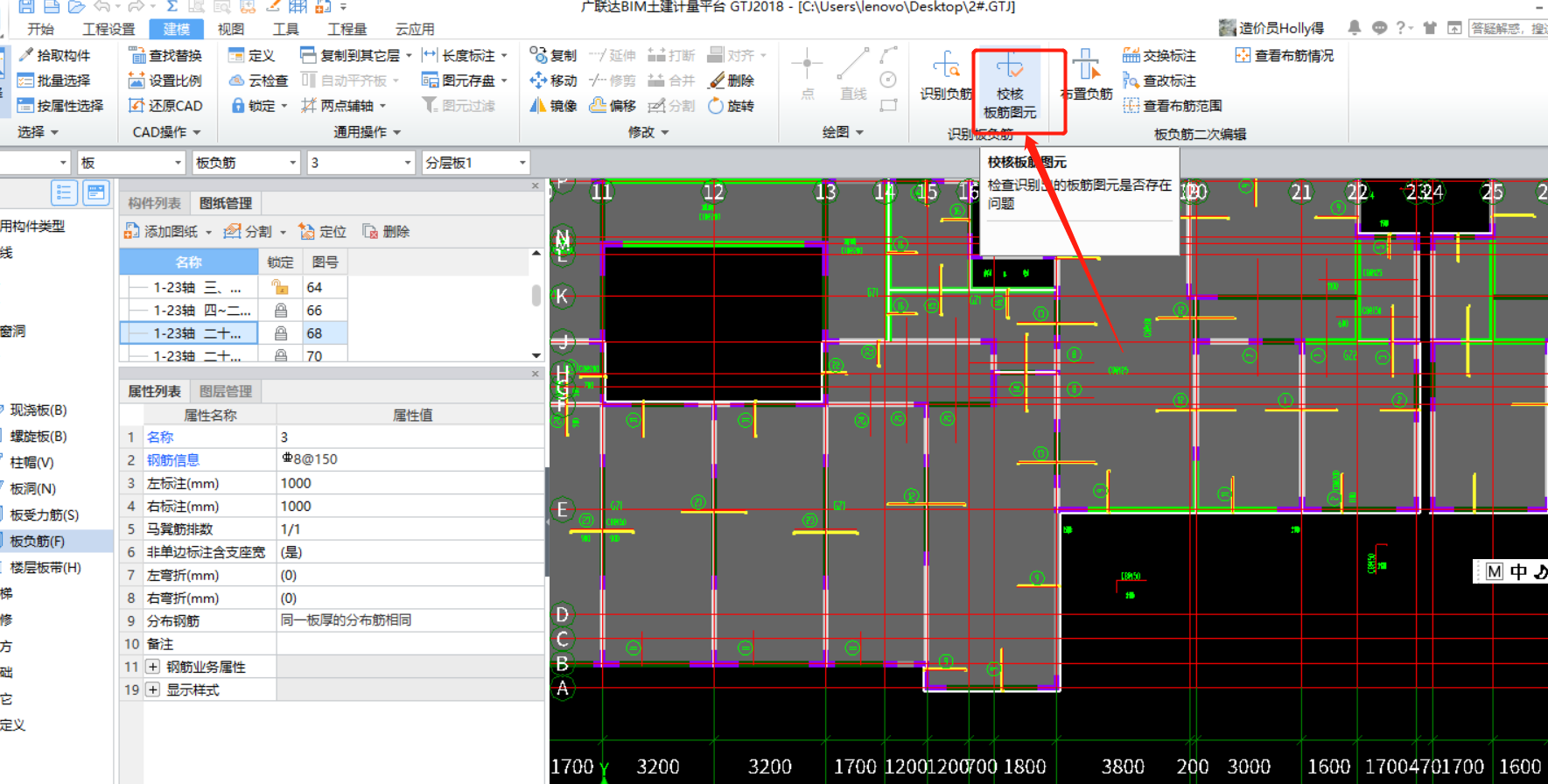The image size is (1548, 784).
Task: Click 添加图纸 add drawing button
Action: pyautogui.click(x=162, y=232)
